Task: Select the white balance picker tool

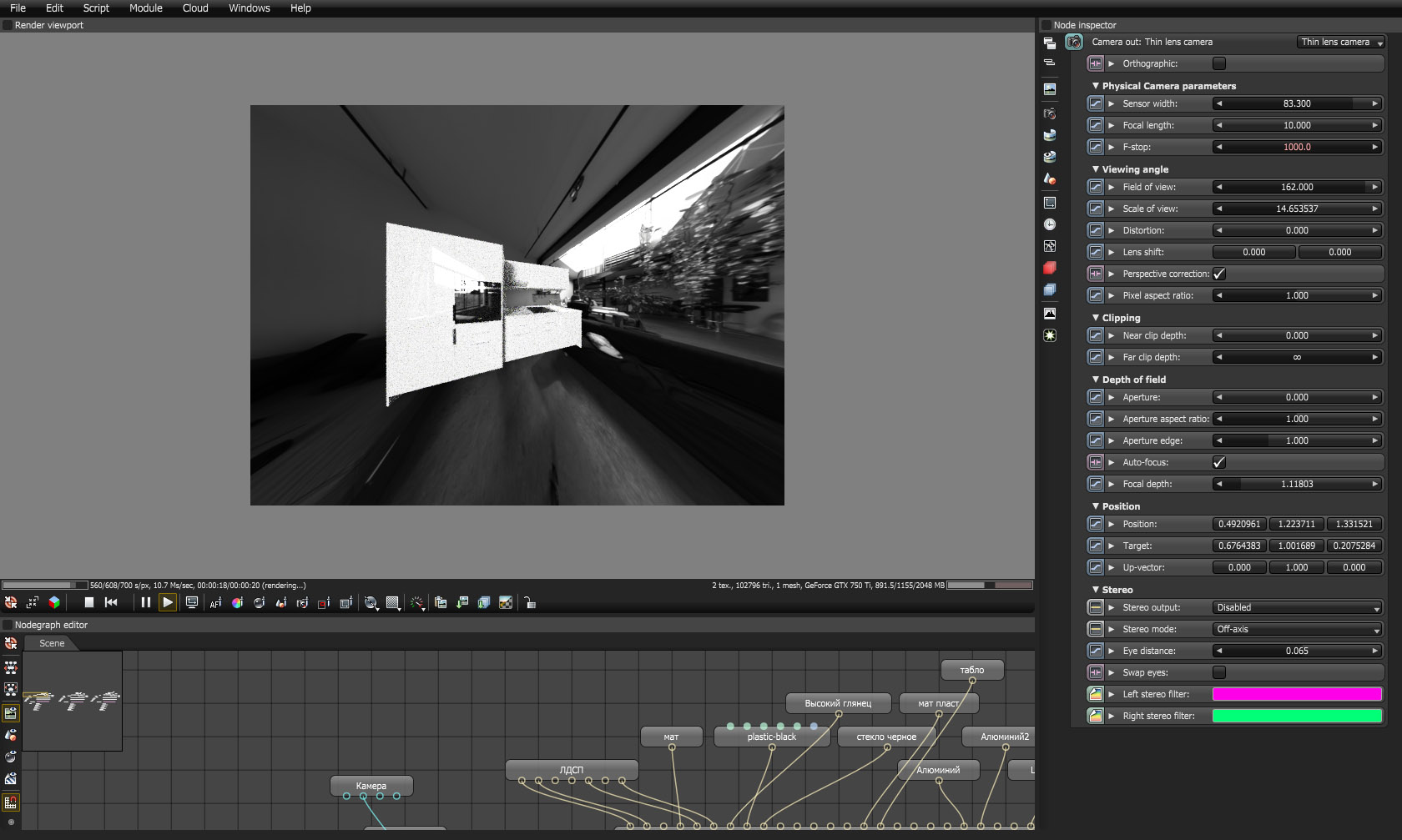Action: [237, 602]
